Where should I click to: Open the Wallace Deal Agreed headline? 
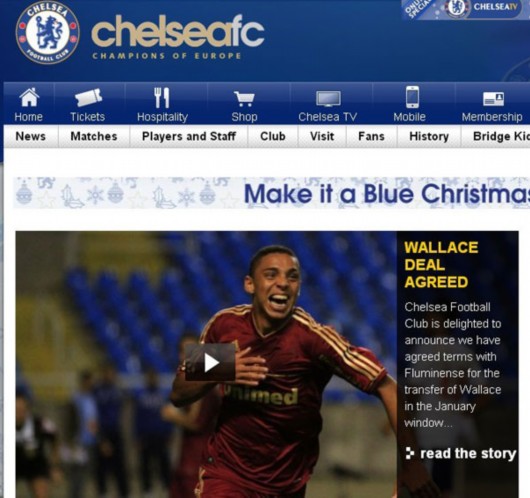click(441, 265)
